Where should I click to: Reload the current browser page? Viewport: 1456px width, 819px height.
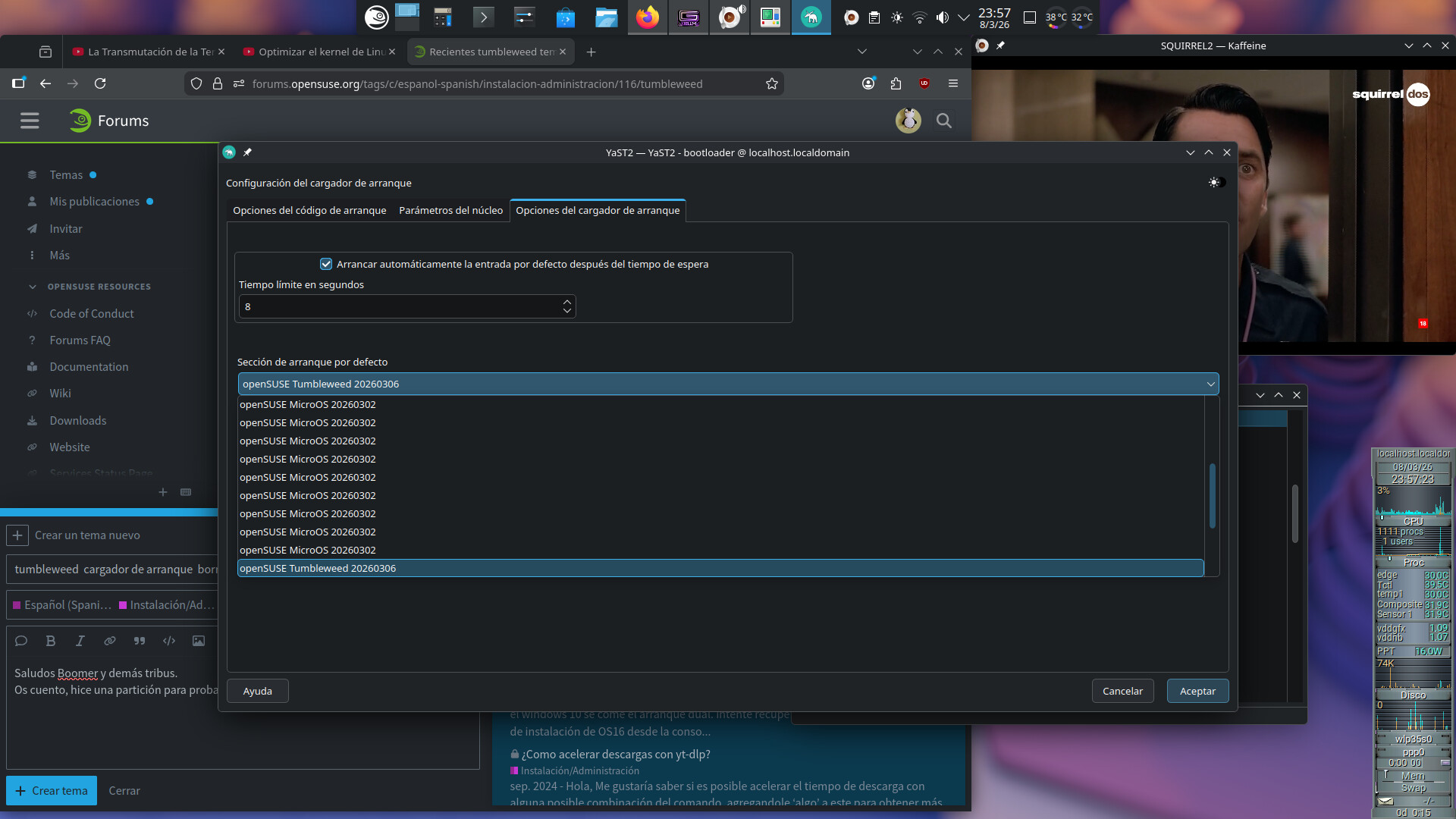point(100,84)
